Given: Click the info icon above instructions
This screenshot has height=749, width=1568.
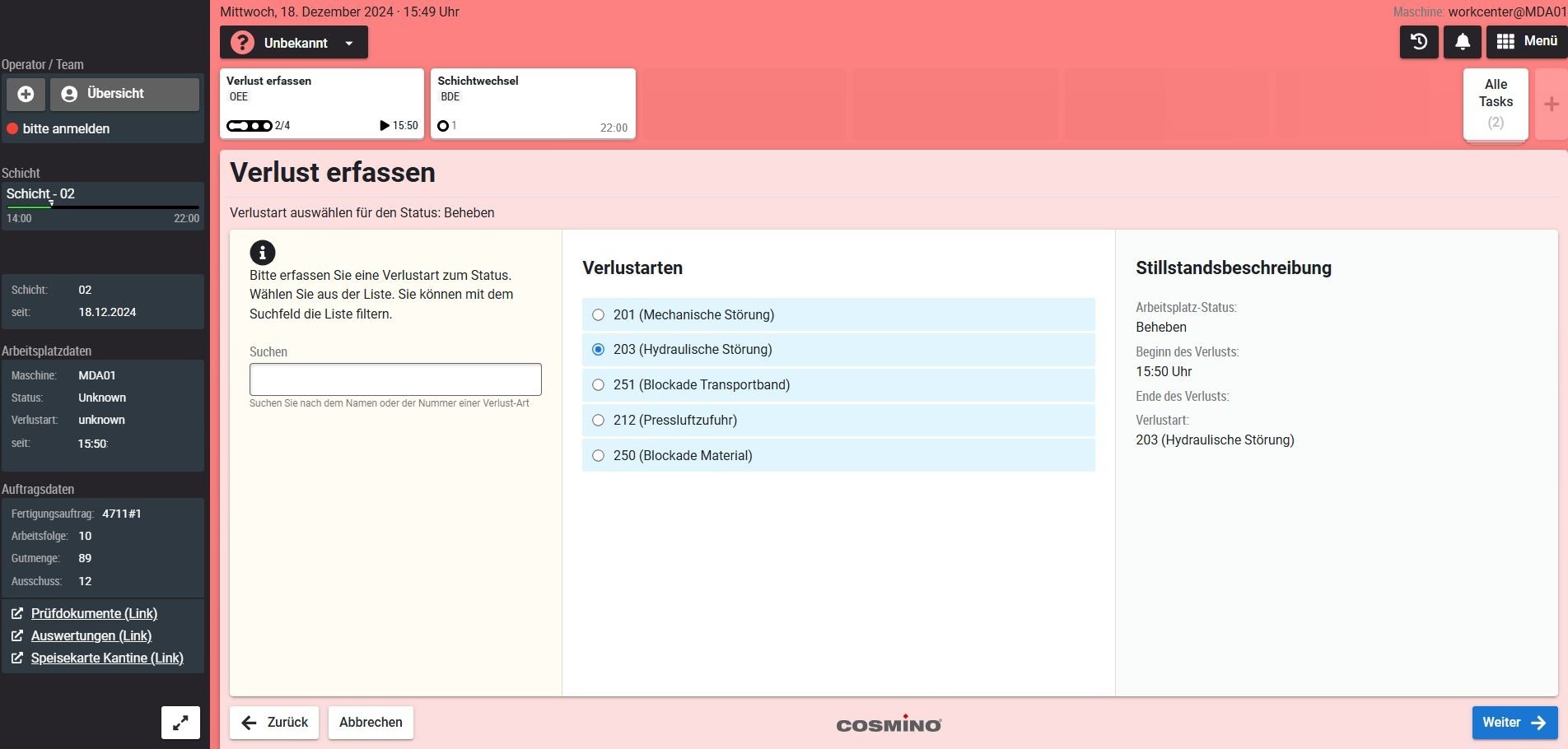Looking at the screenshot, I should pyautogui.click(x=262, y=253).
